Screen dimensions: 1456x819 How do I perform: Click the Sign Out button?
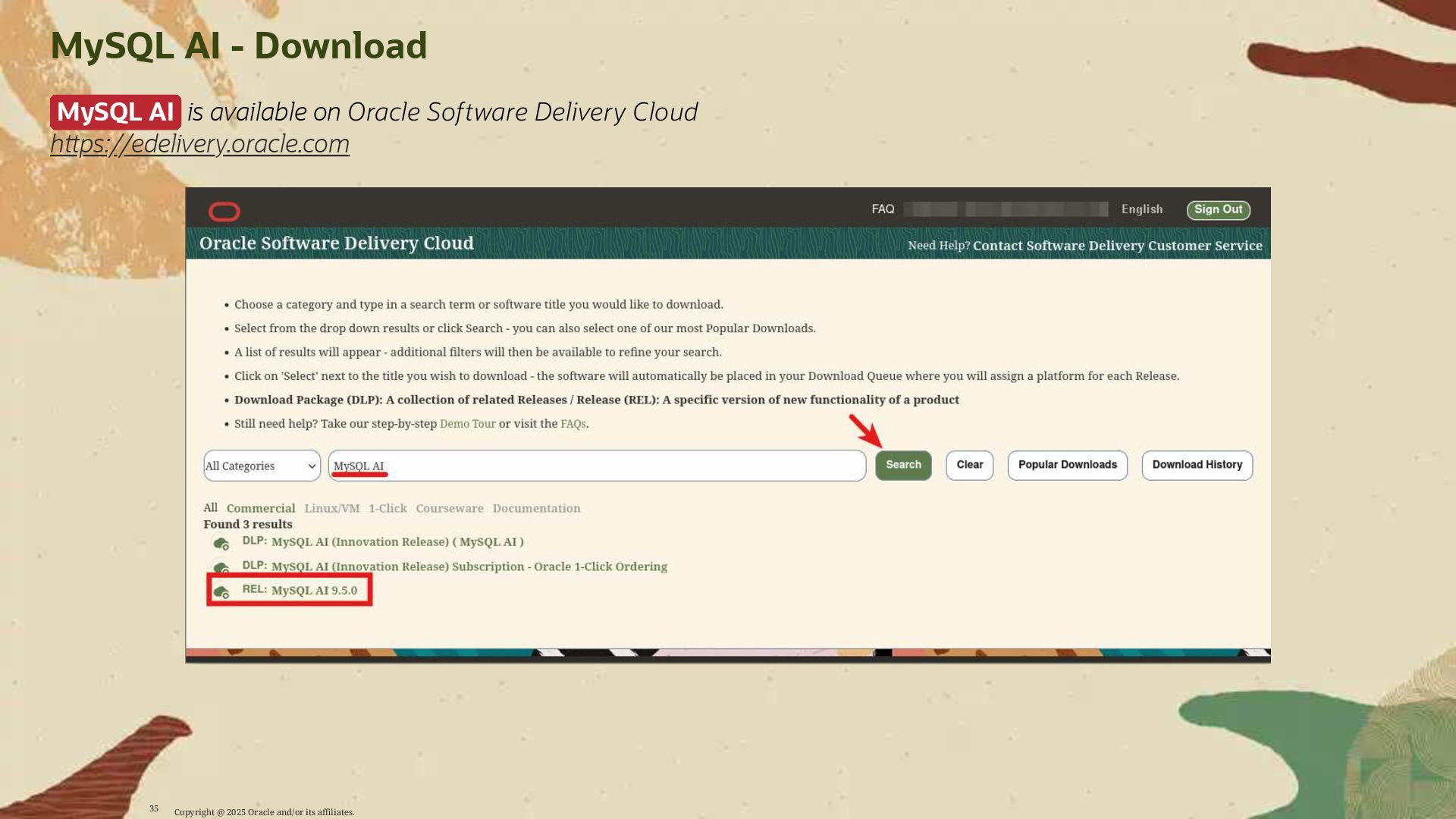click(1218, 210)
